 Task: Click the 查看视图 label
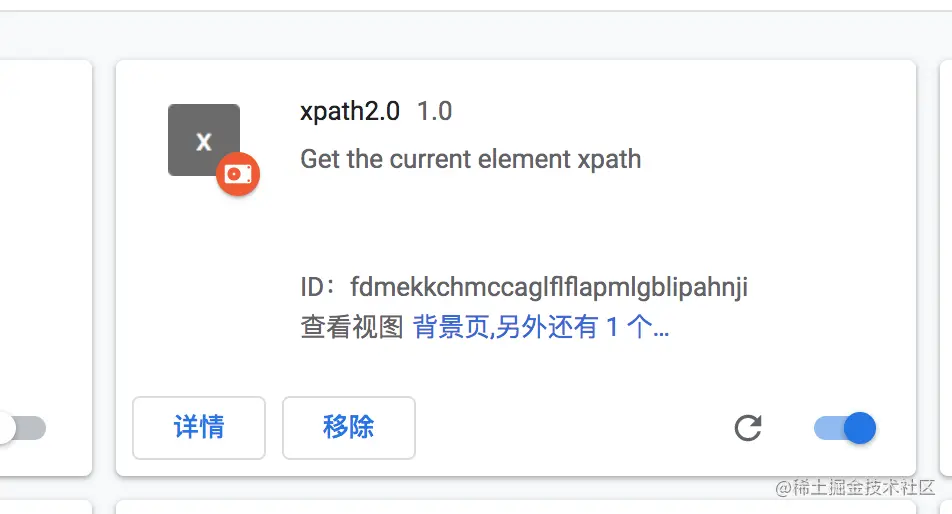(x=351, y=327)
